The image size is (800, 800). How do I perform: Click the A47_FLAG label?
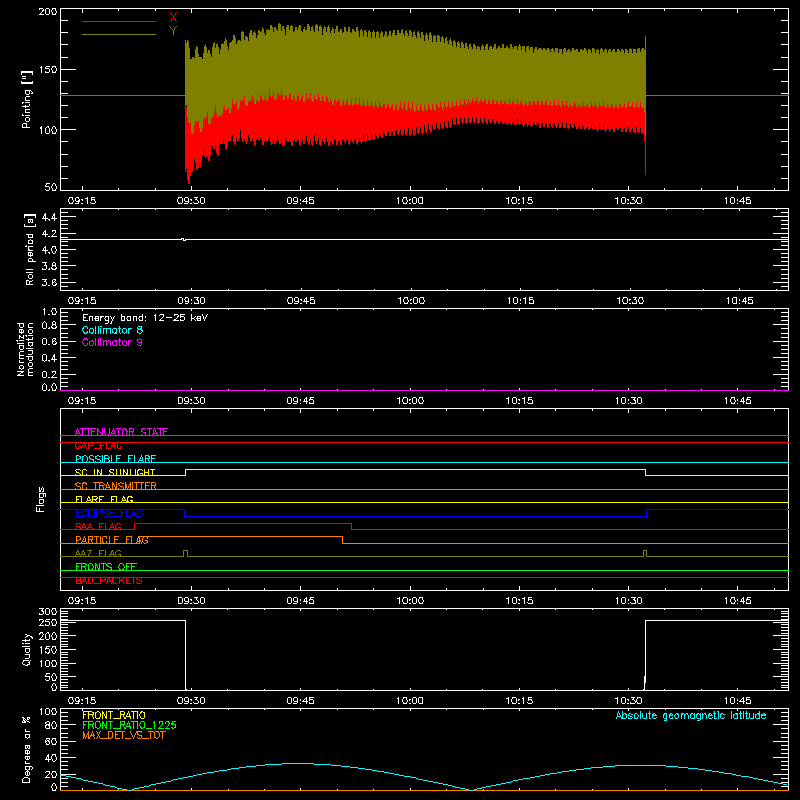tap(98, 553)
